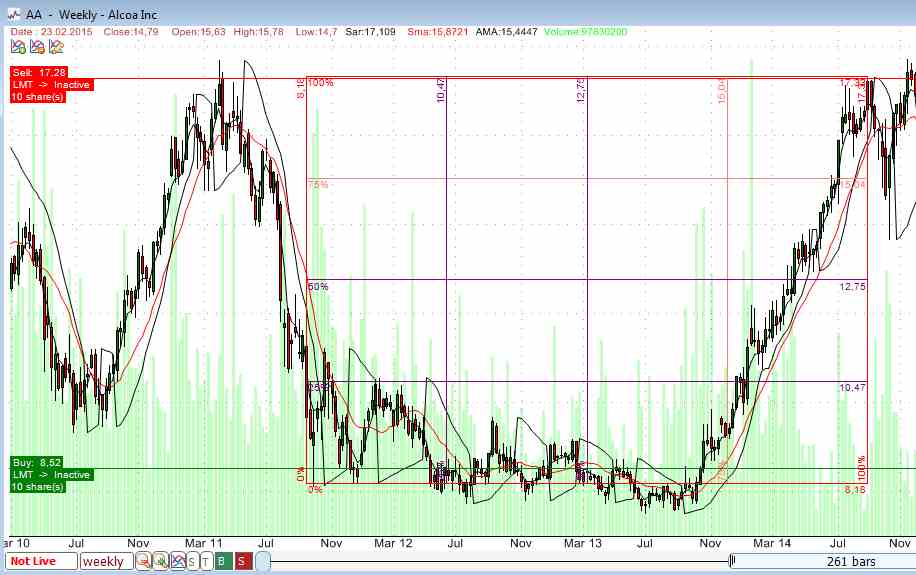Click the left handle of the bars slider
Screen dimensions: 916x575
point(262,561)
